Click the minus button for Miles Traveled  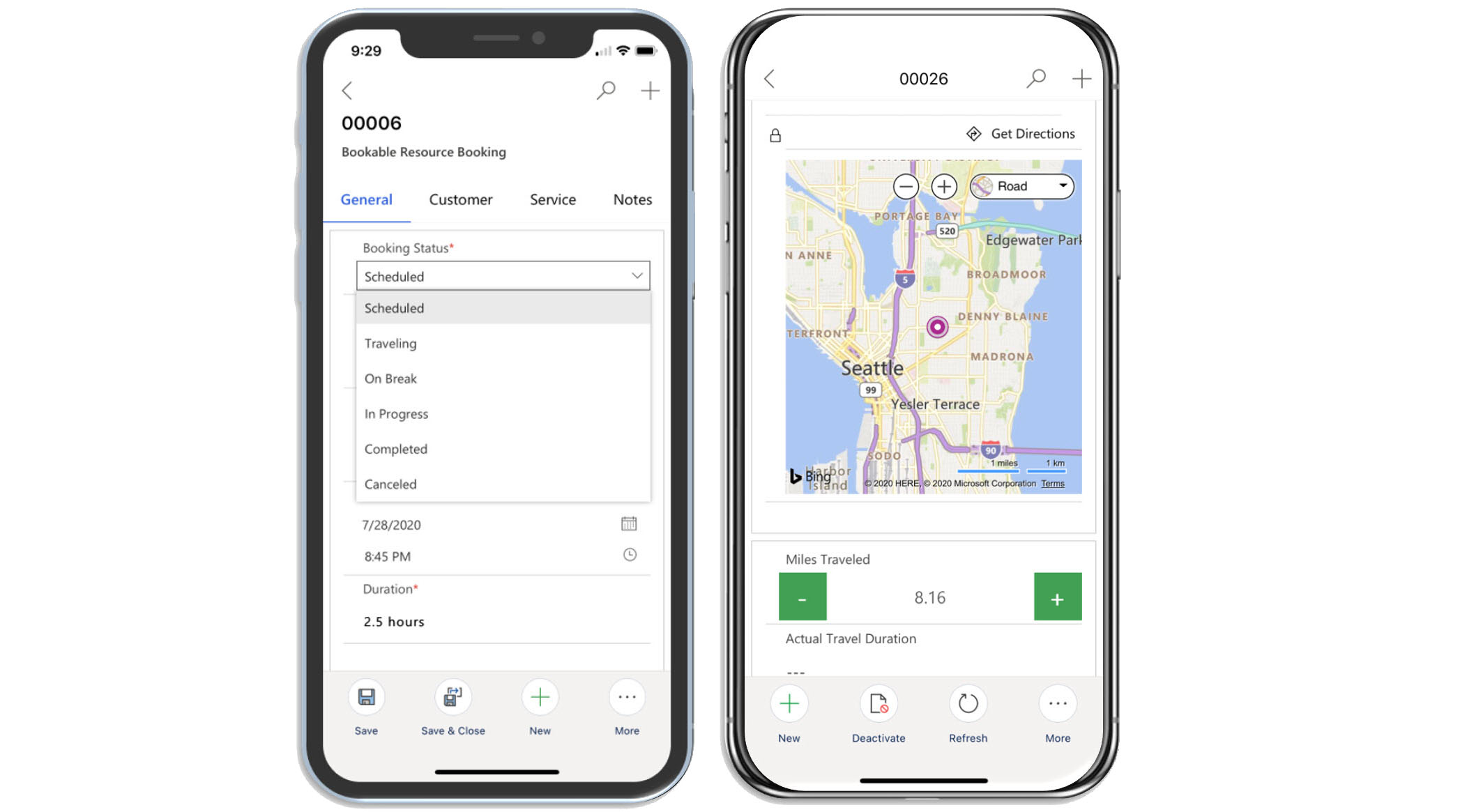pos(801,598)
